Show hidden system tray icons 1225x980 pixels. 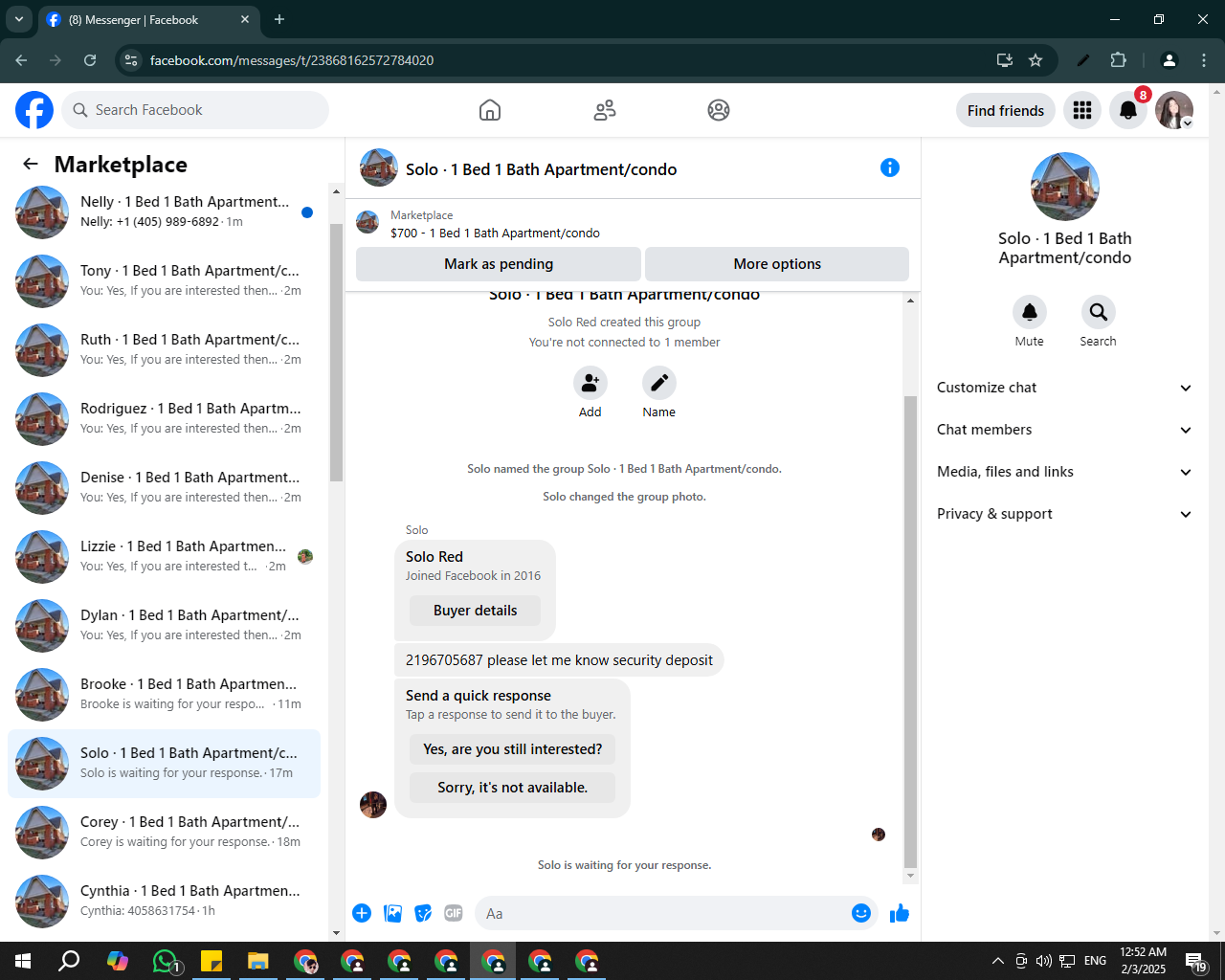click(x=997, y=961)
